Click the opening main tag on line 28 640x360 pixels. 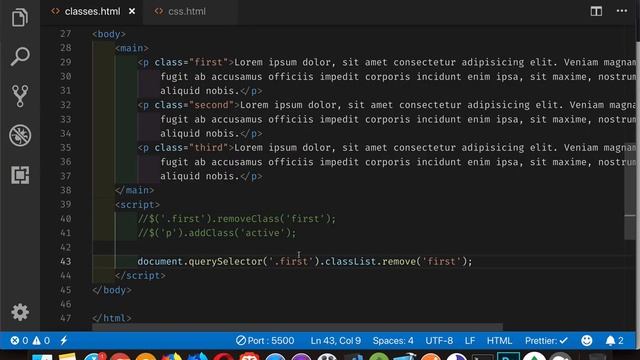[x=131, y=48]
